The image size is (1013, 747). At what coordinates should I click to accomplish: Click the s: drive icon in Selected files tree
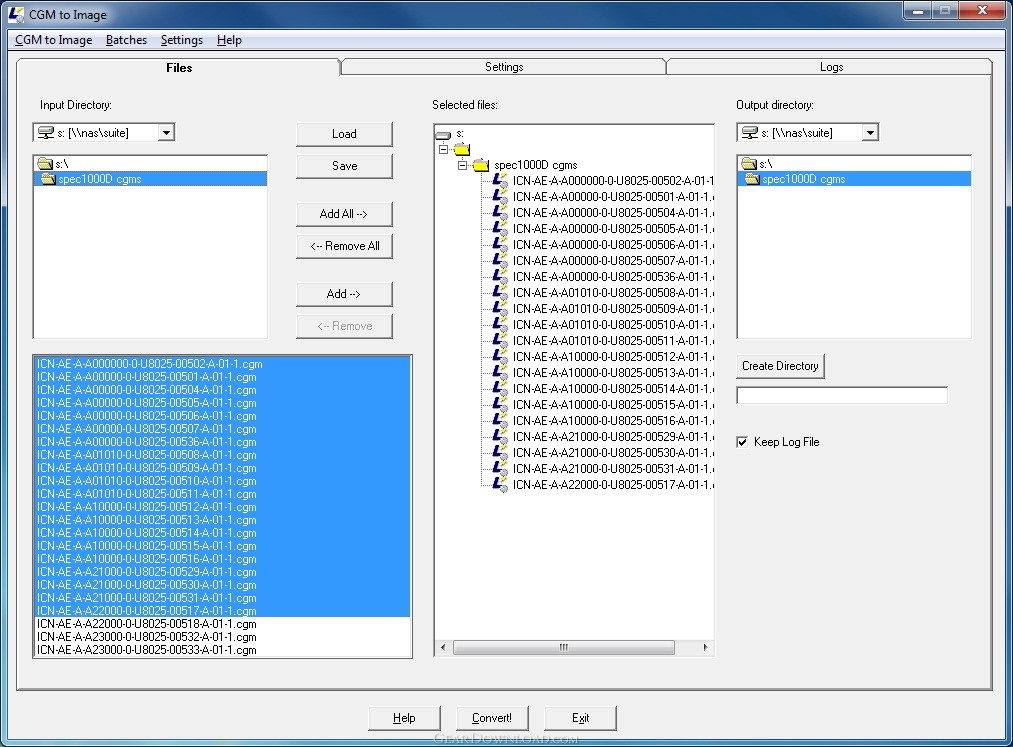pos(443,134)
